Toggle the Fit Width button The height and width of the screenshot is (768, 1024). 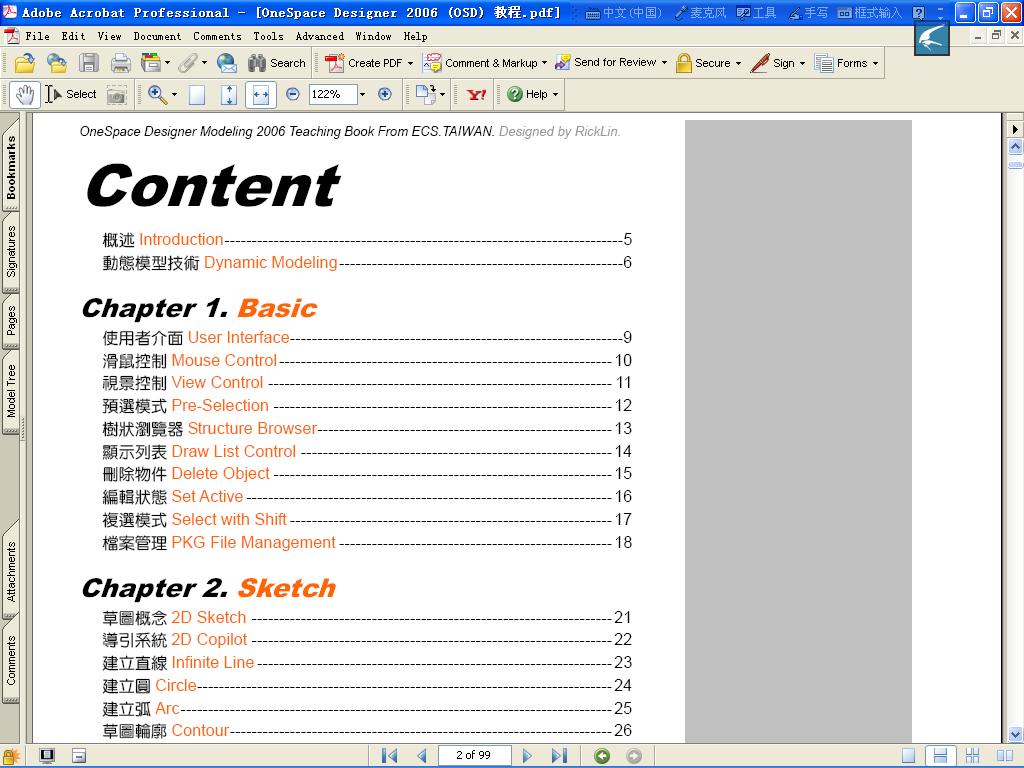[x=261, y=95]
